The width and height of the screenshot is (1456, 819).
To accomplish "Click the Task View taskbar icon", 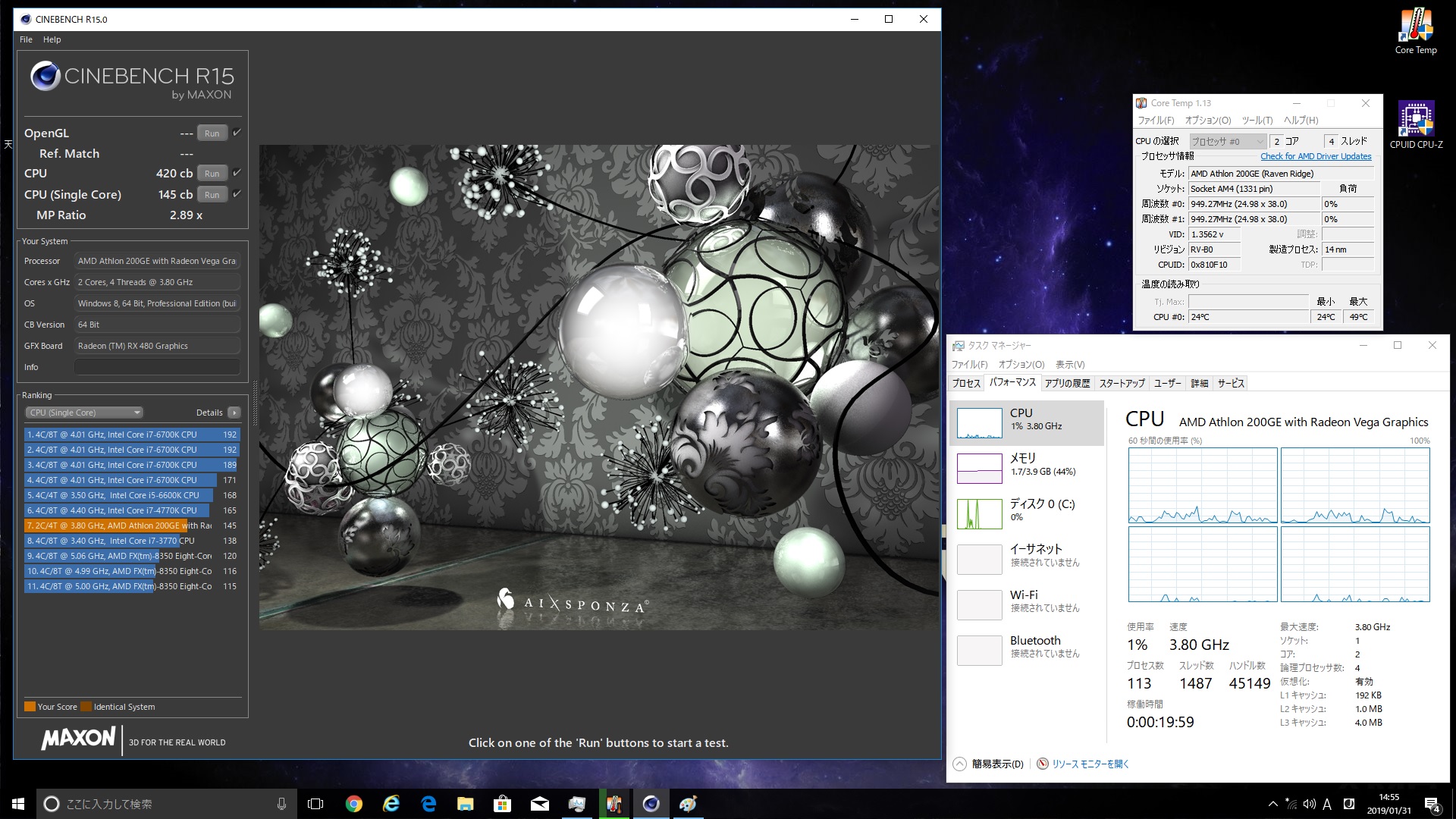I will (x=315, y=804).
